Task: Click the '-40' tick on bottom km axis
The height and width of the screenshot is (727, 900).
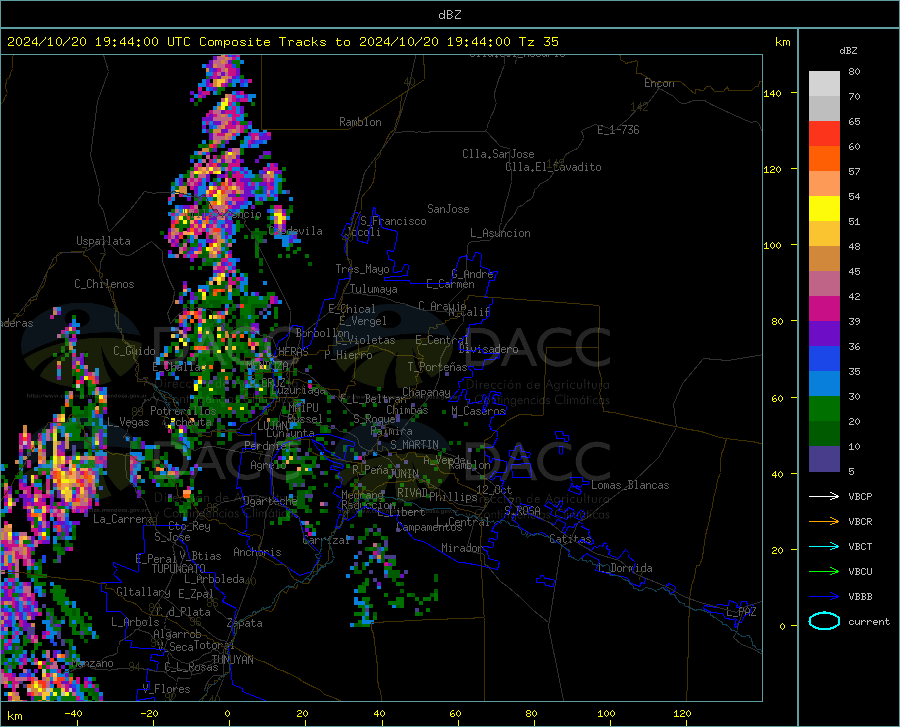Action: [x=73, y=713]
